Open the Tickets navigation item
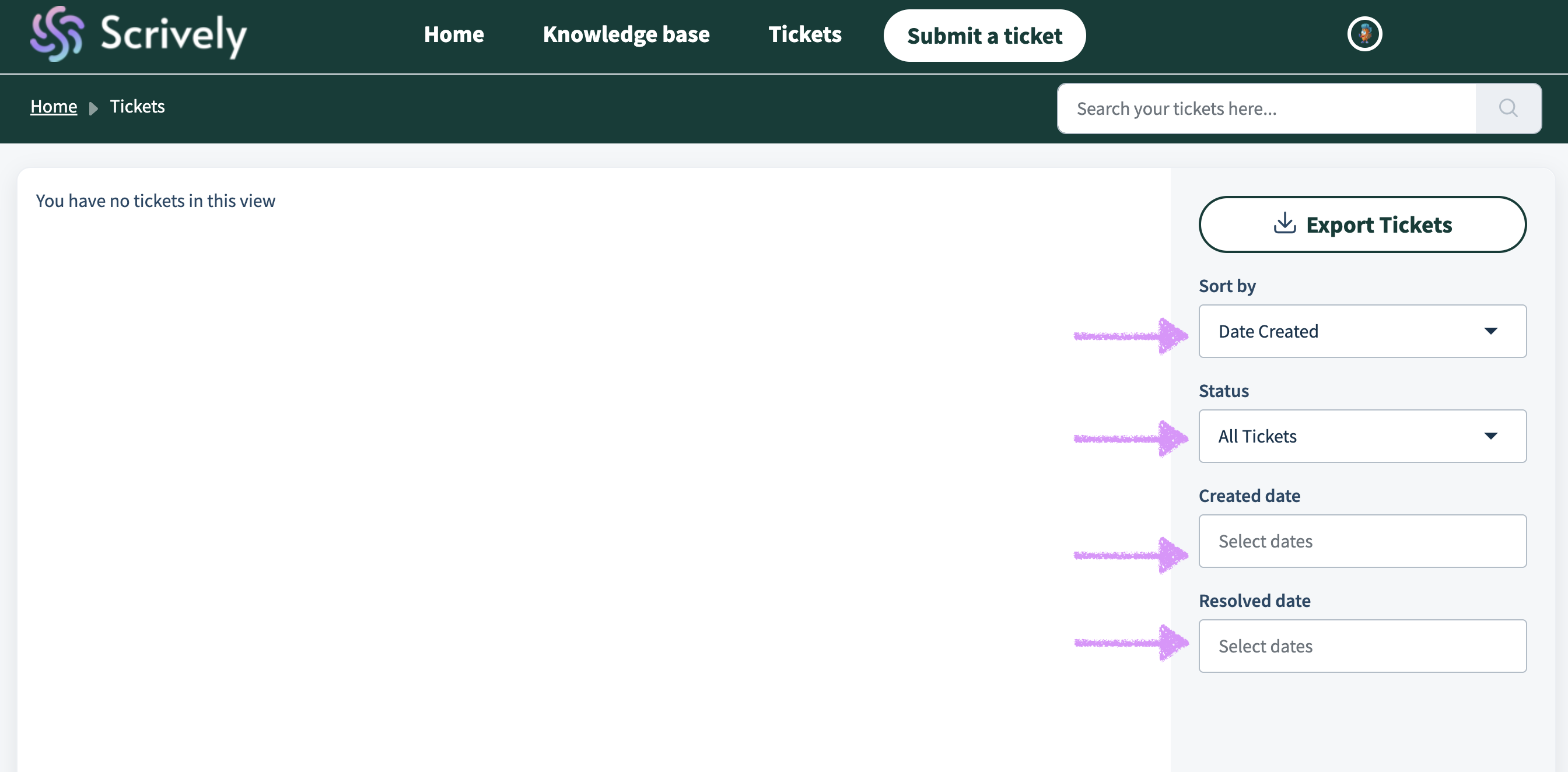 (x=804, y=34)
